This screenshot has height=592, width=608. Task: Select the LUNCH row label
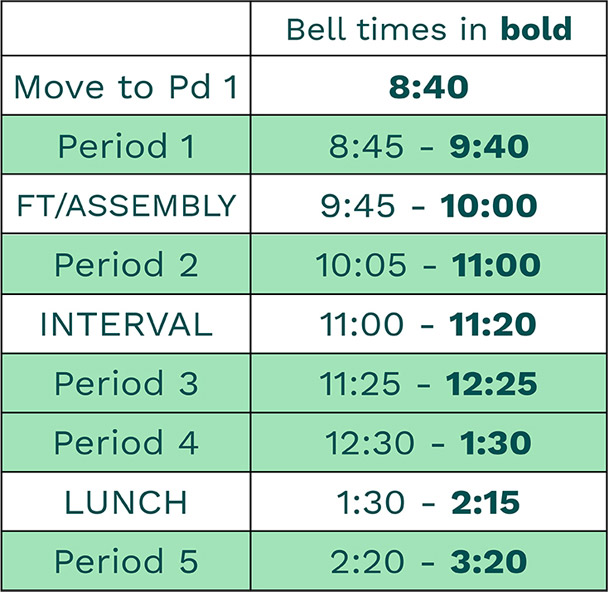[126, 502]
